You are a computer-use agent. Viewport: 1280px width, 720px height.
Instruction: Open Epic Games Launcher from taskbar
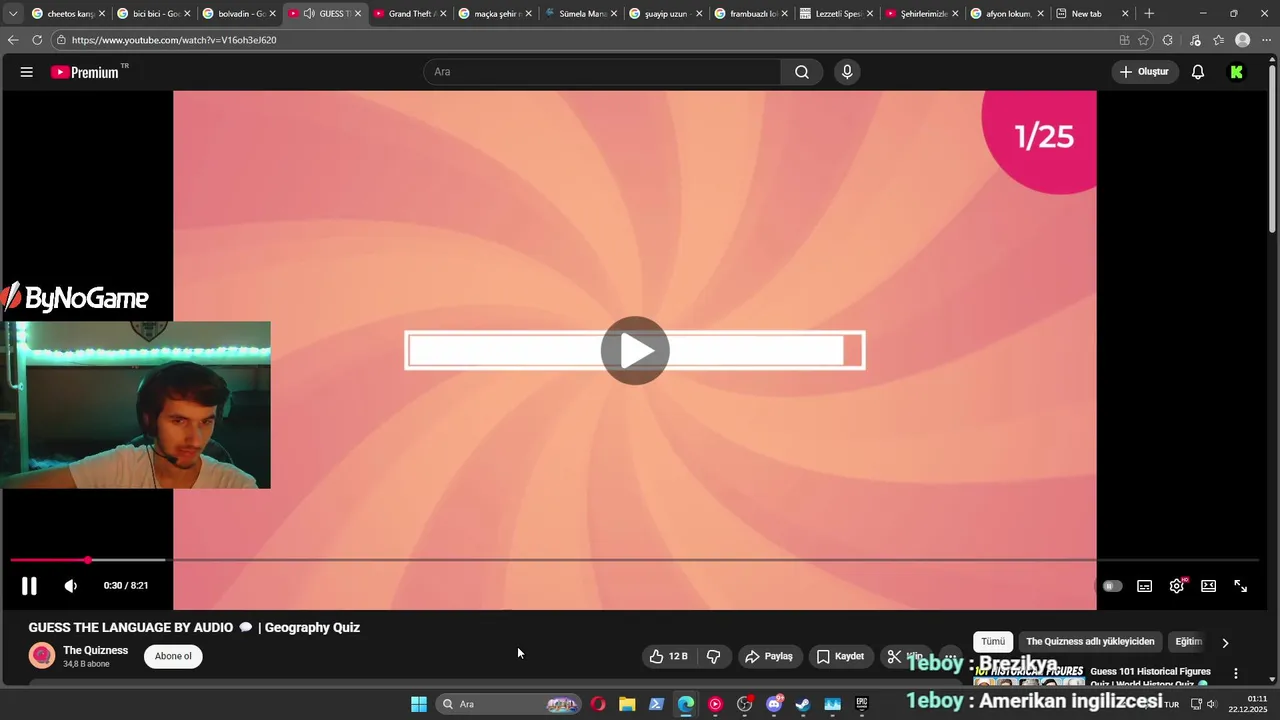(861, 704)
